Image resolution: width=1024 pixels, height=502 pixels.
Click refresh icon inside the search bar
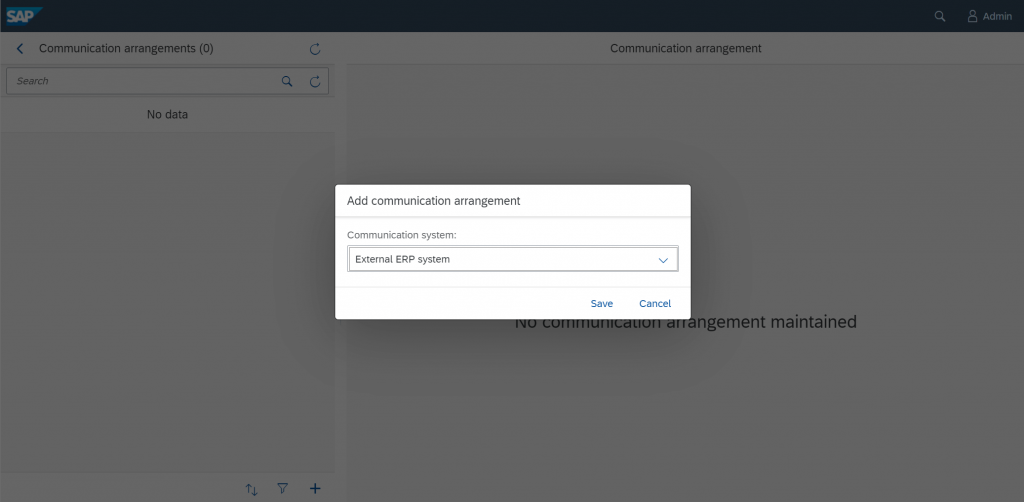315,82
